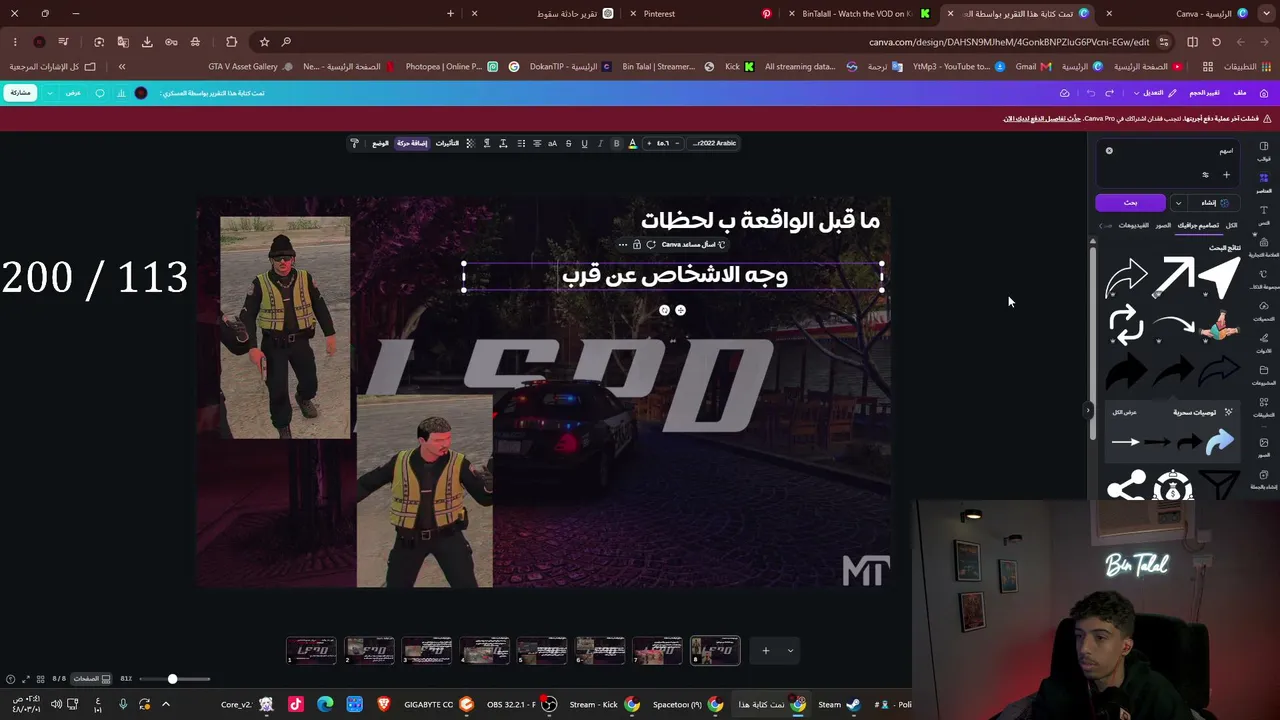The width and height of the screenshot is (1280, 720).
Task: Toggle bulleted list formatting
Action: pyautogui.click(x=520, y=143)
